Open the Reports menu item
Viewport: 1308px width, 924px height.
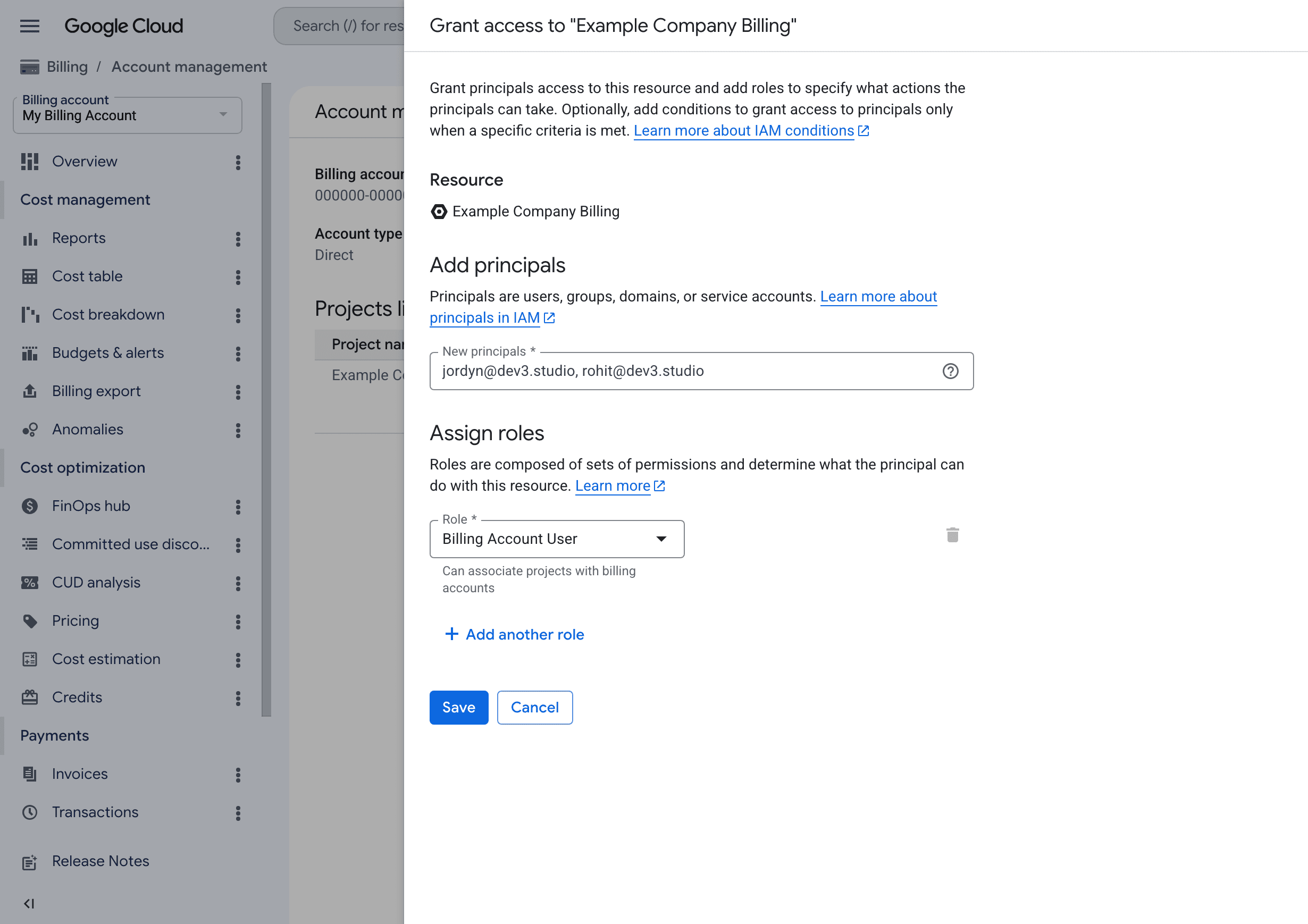click(x=79, y=238)
